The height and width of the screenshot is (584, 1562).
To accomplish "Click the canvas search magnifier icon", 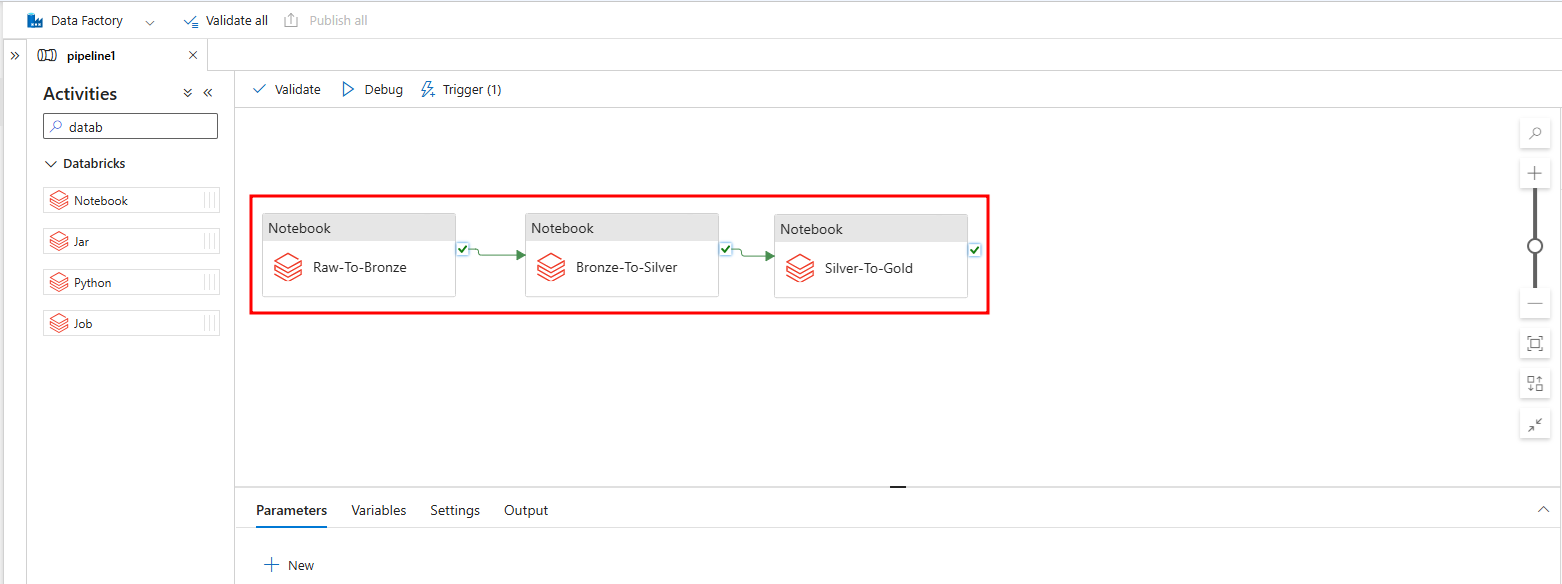I will pos(1535,133).
